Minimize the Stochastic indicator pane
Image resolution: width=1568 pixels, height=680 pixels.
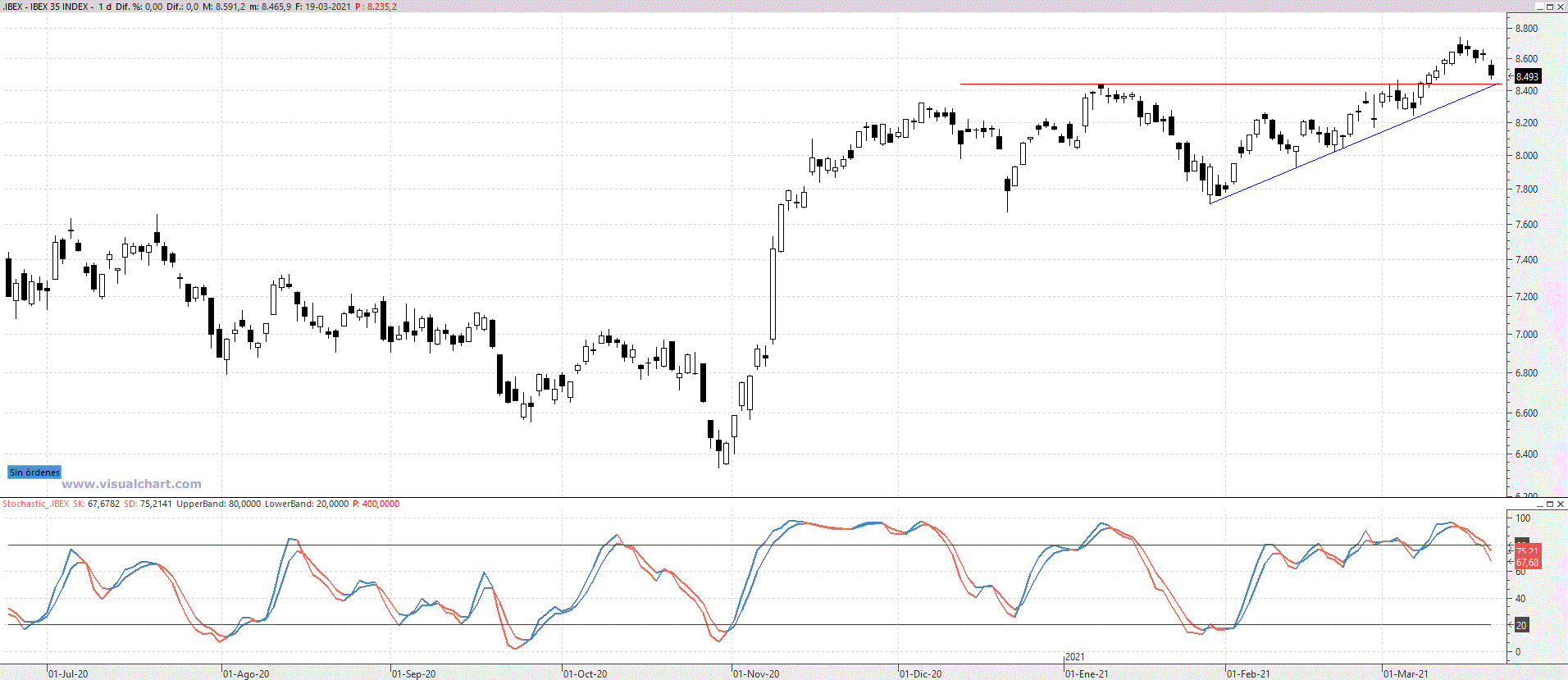[1539, 504]
